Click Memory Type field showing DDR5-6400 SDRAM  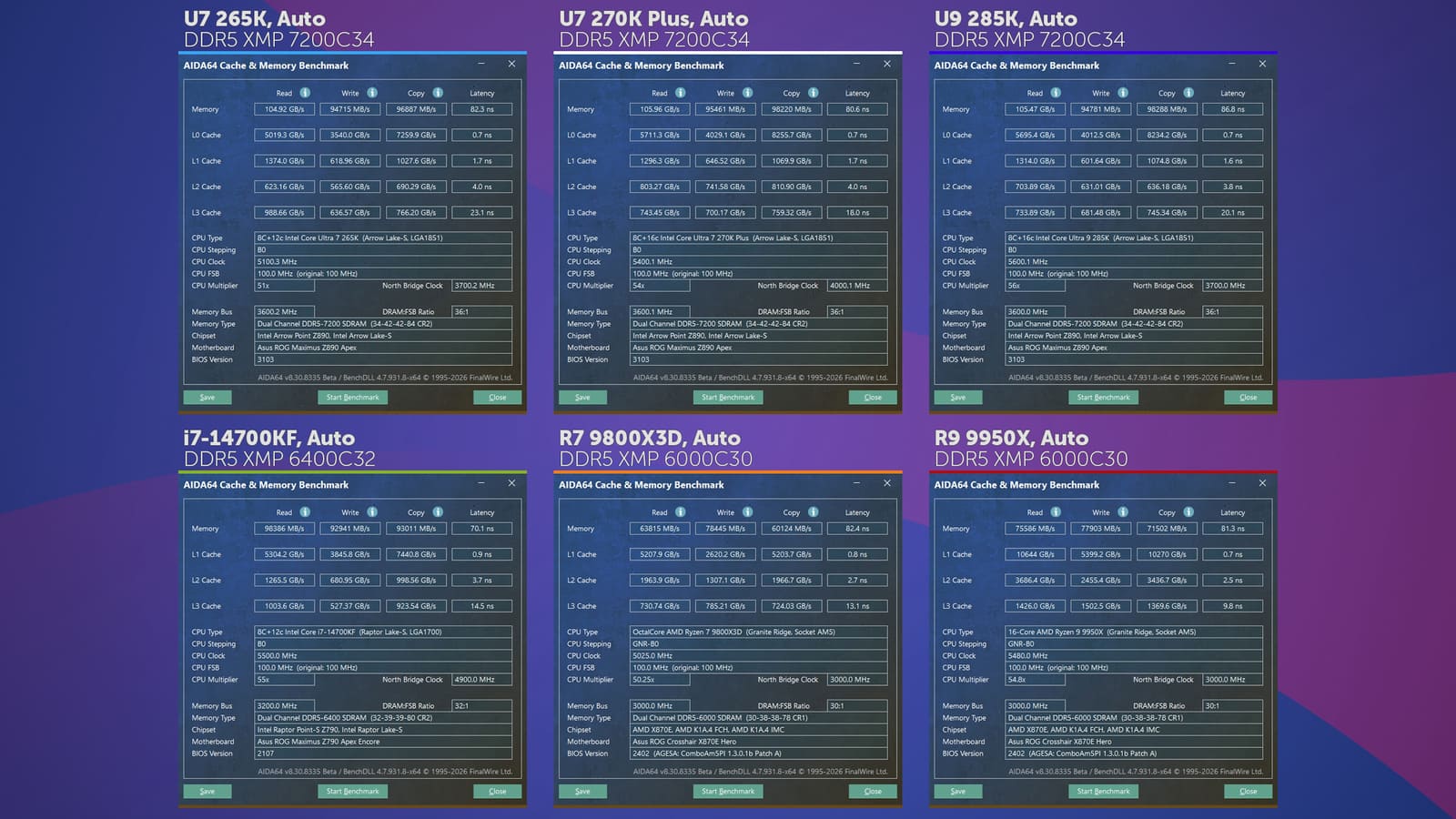click(383, 718)
